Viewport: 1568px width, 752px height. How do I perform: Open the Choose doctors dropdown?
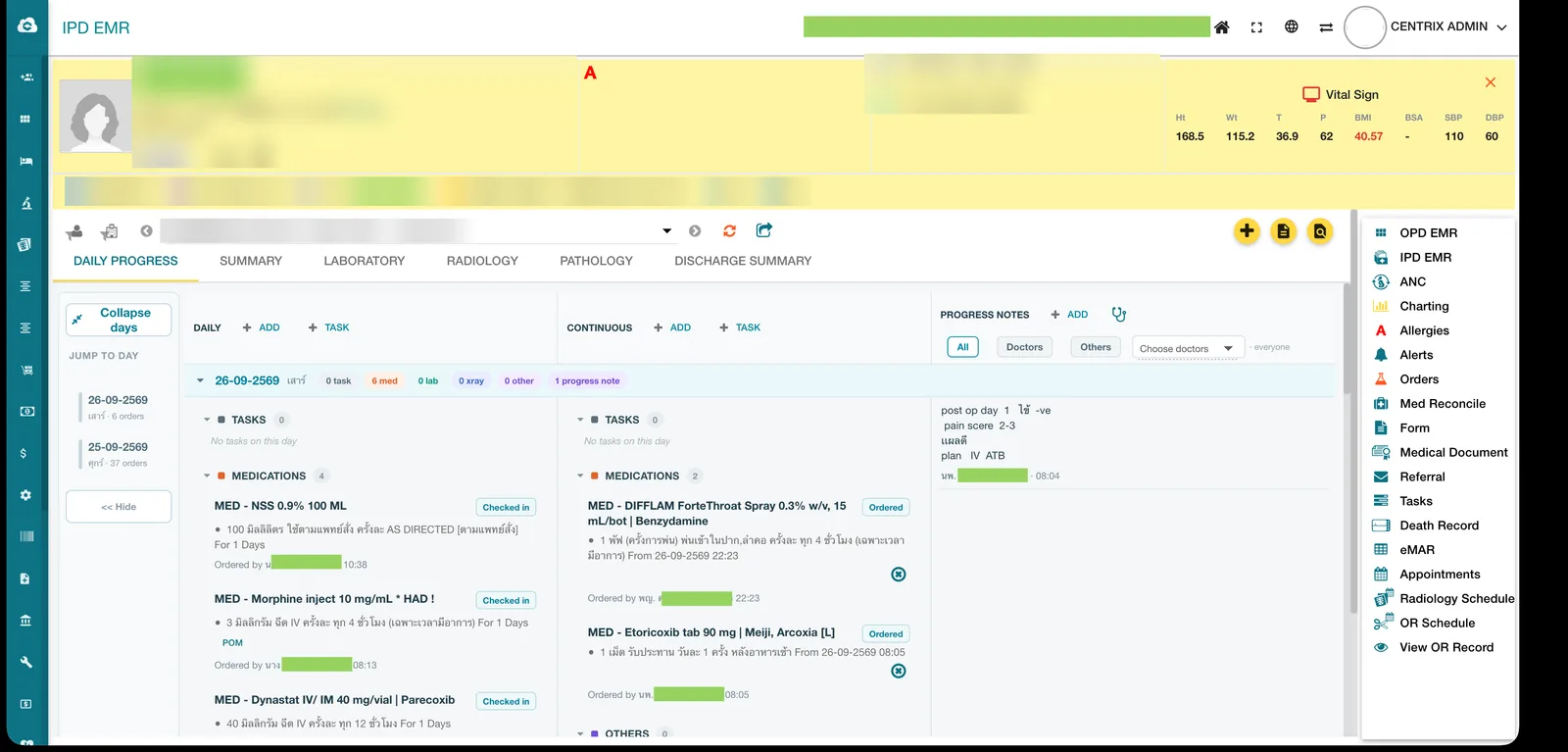tap(1188, 348)
